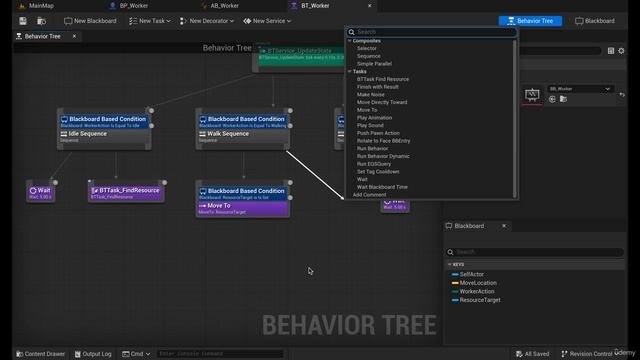The height and width of the screenshot is (360, 640).
Task: Switch to Behavior Tree mode
Action: (530, 21)
